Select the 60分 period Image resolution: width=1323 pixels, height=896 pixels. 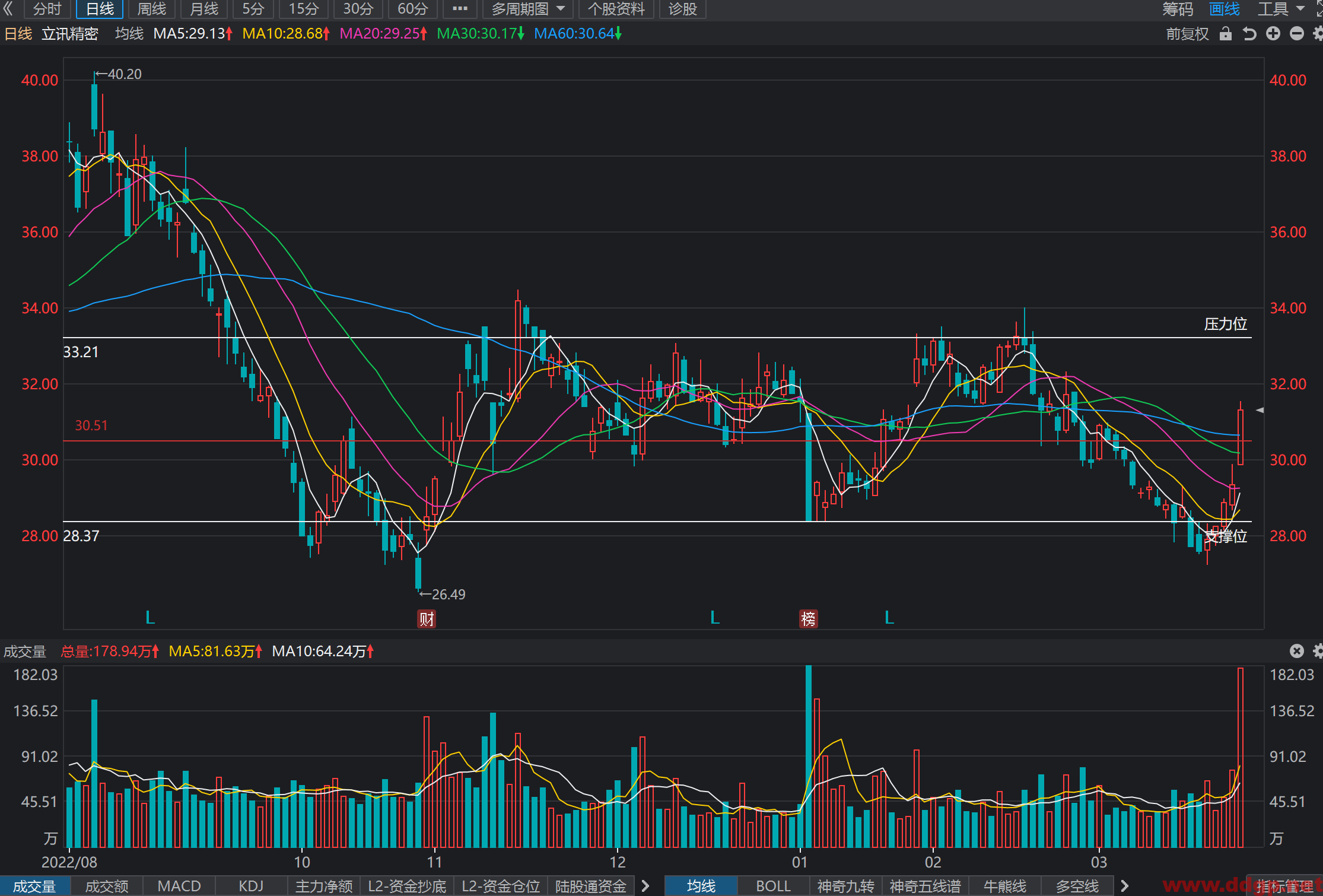pyautogui.click(x=413, y=9)
